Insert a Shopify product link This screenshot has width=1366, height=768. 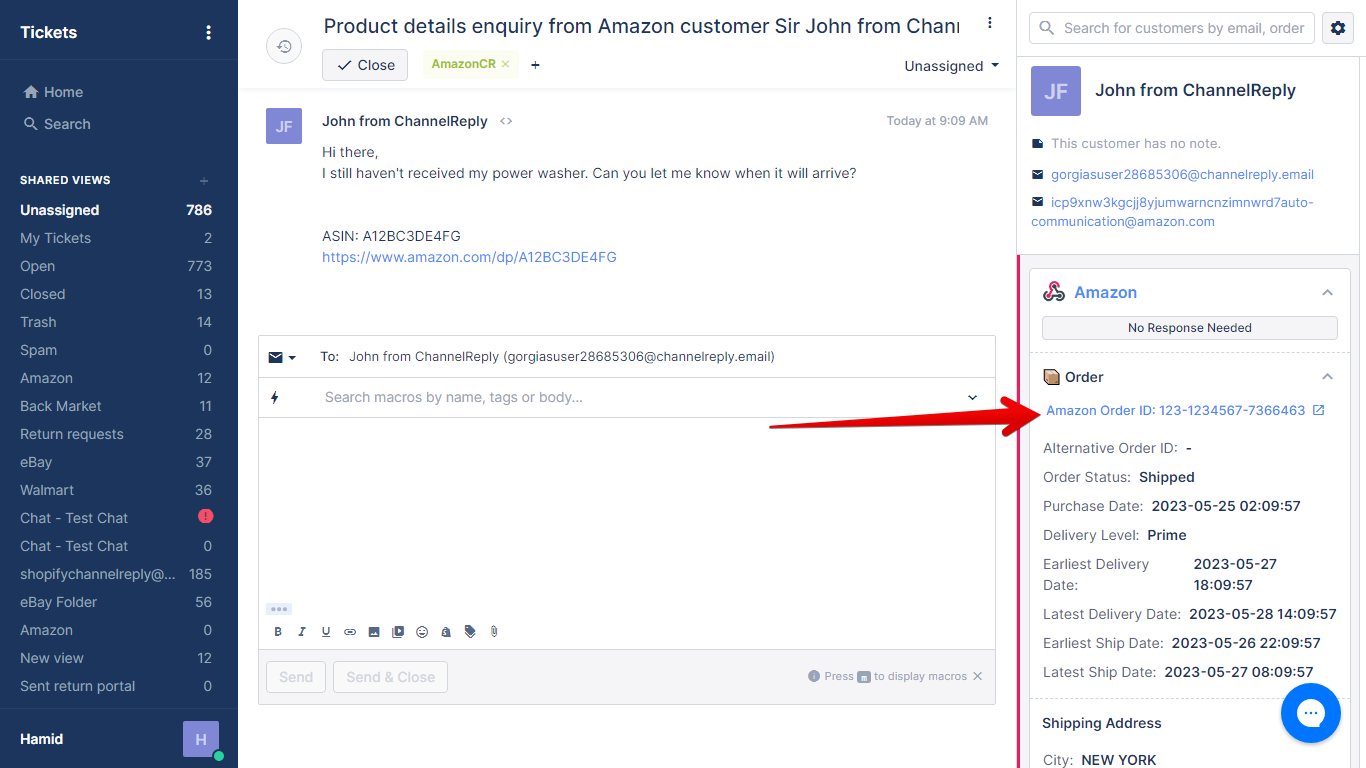tap(446, 632)
